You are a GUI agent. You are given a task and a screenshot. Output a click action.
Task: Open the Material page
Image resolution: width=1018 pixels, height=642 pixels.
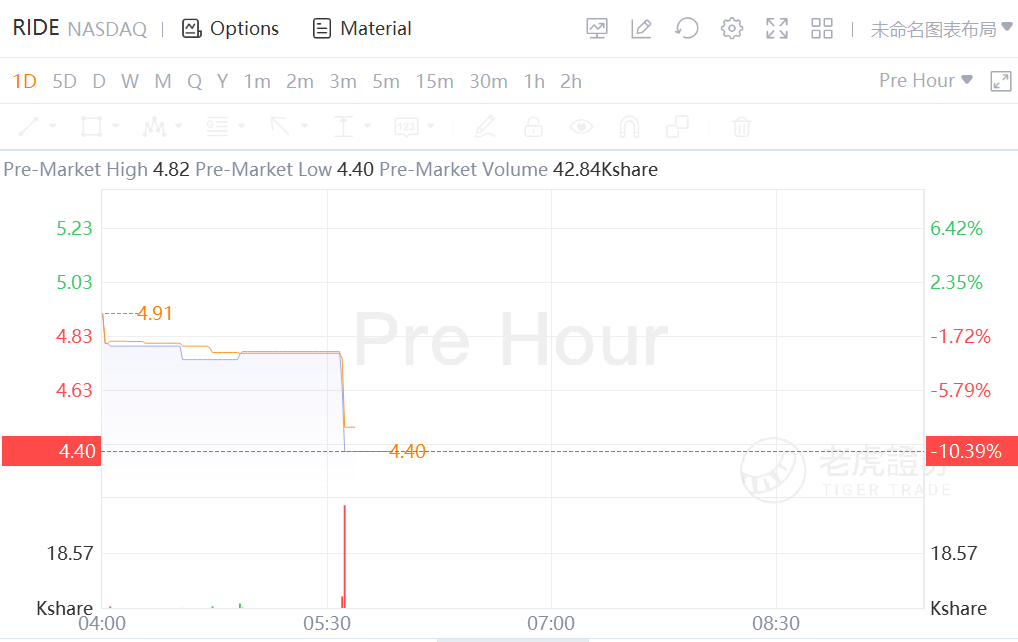[x=362, y=29]
